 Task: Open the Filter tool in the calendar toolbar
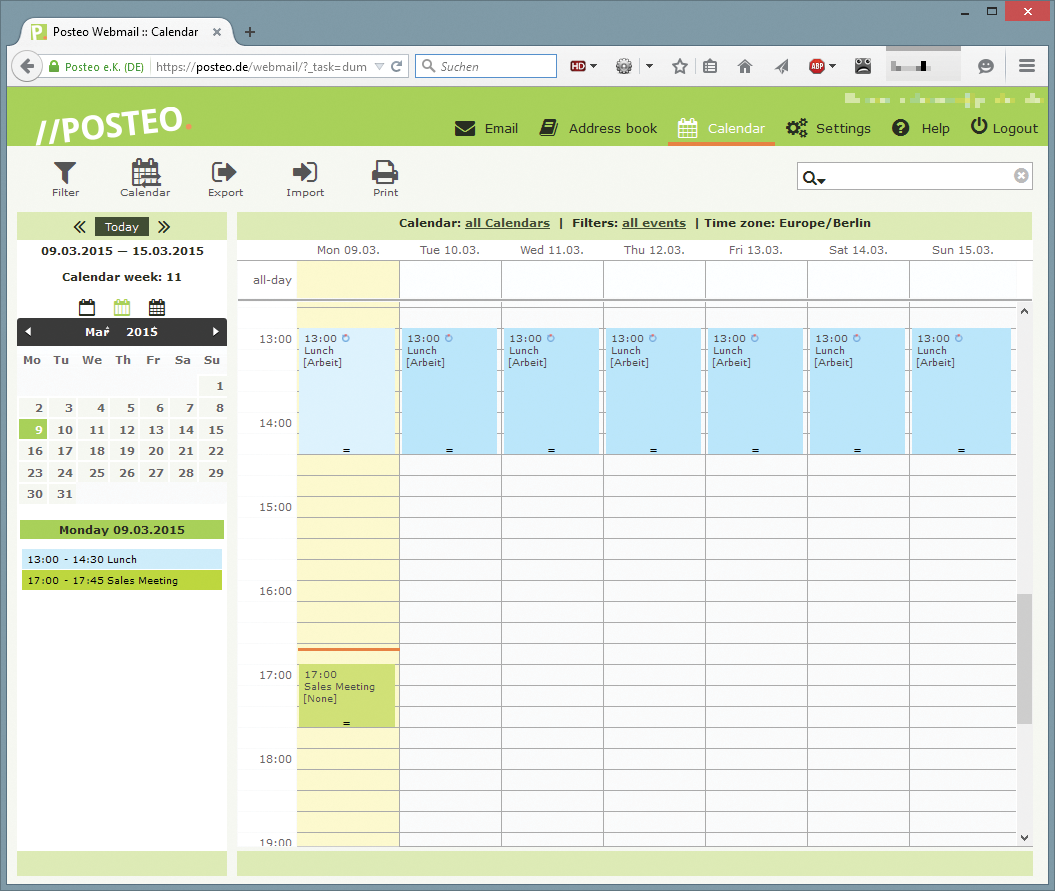[64, 178]
